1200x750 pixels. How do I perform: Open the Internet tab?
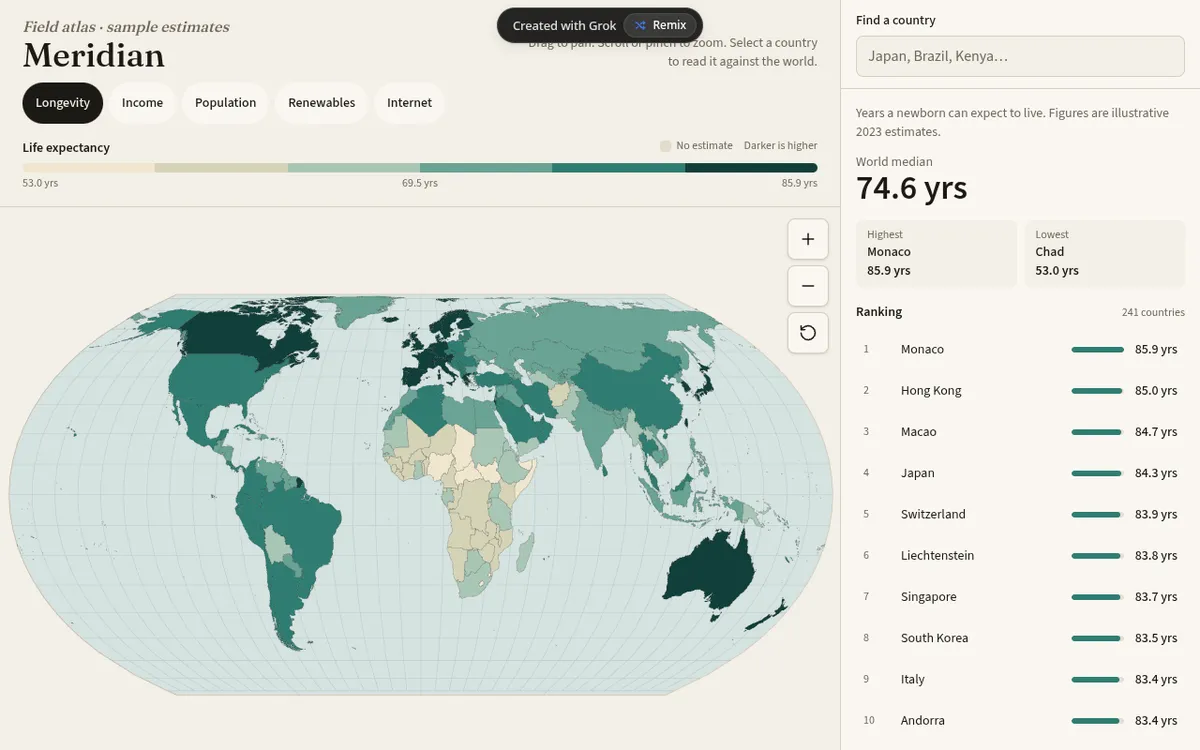409,103
